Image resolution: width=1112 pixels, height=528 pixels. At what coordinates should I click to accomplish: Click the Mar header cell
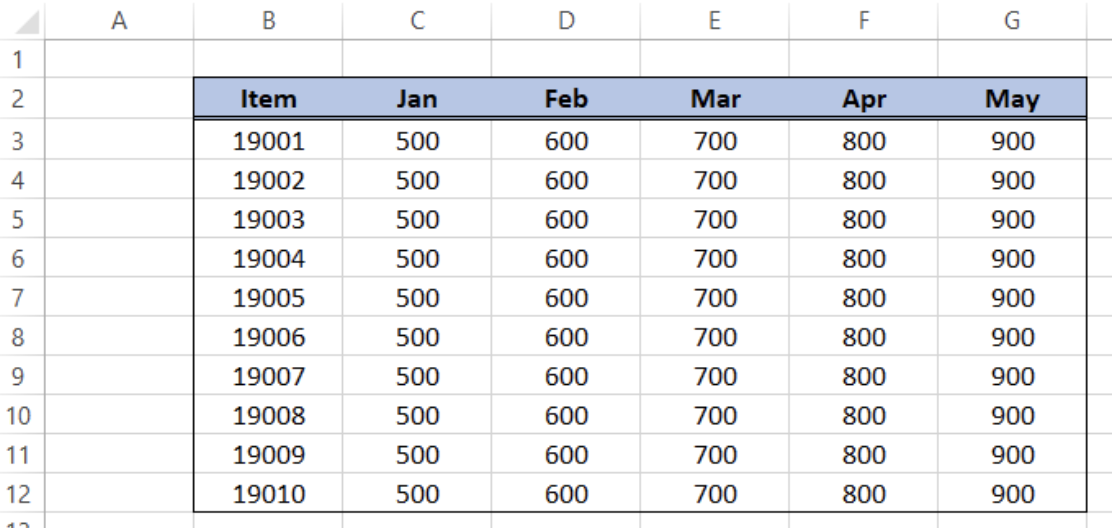coord(715,98)
